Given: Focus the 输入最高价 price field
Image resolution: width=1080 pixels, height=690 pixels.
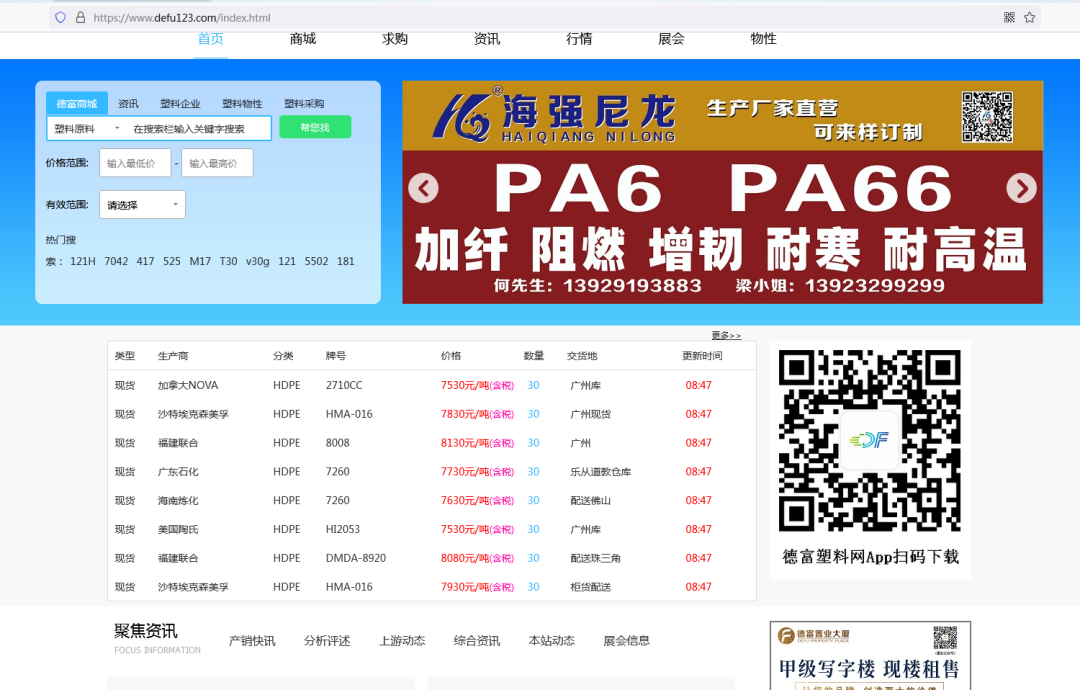Looking at the screenshot, I should [x=217, y=163].
